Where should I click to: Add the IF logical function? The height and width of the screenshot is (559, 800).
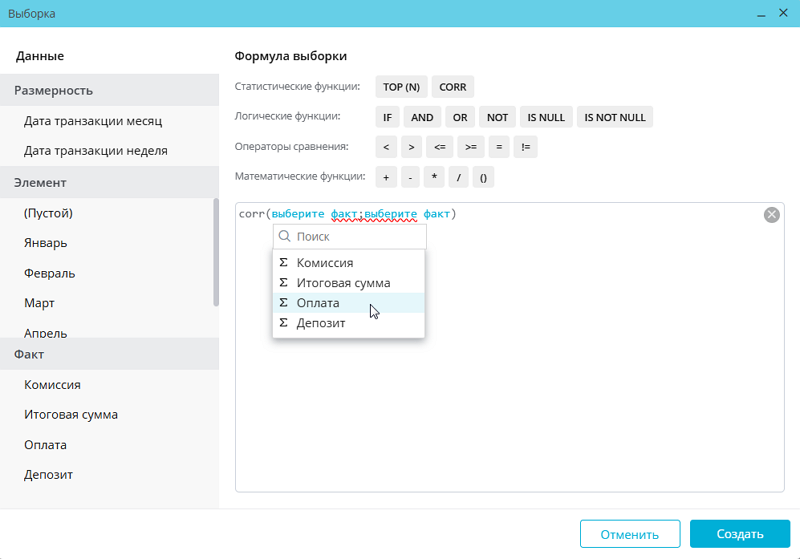(x=387, y=117)
